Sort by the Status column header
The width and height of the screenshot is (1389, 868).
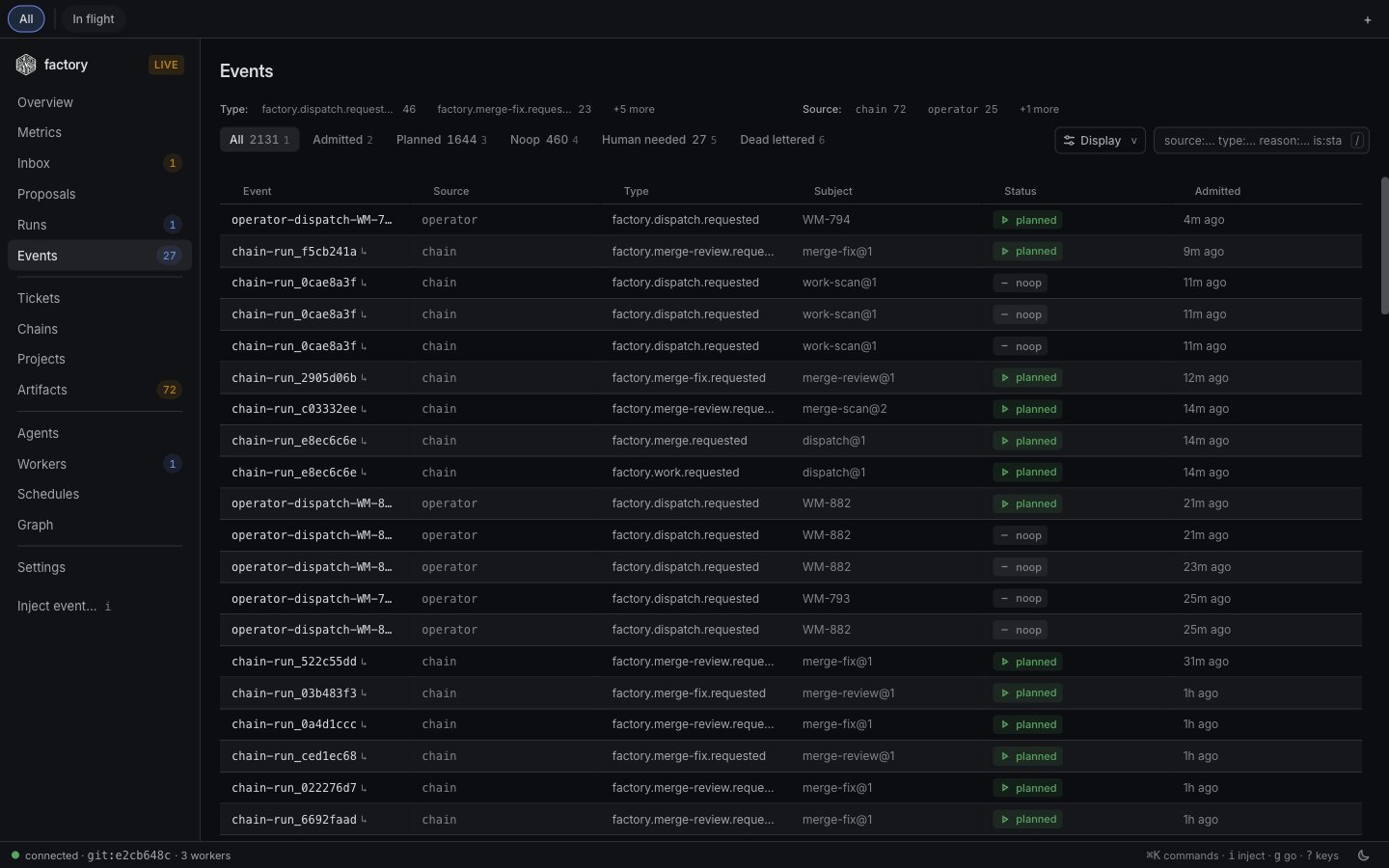point(1021,192)
